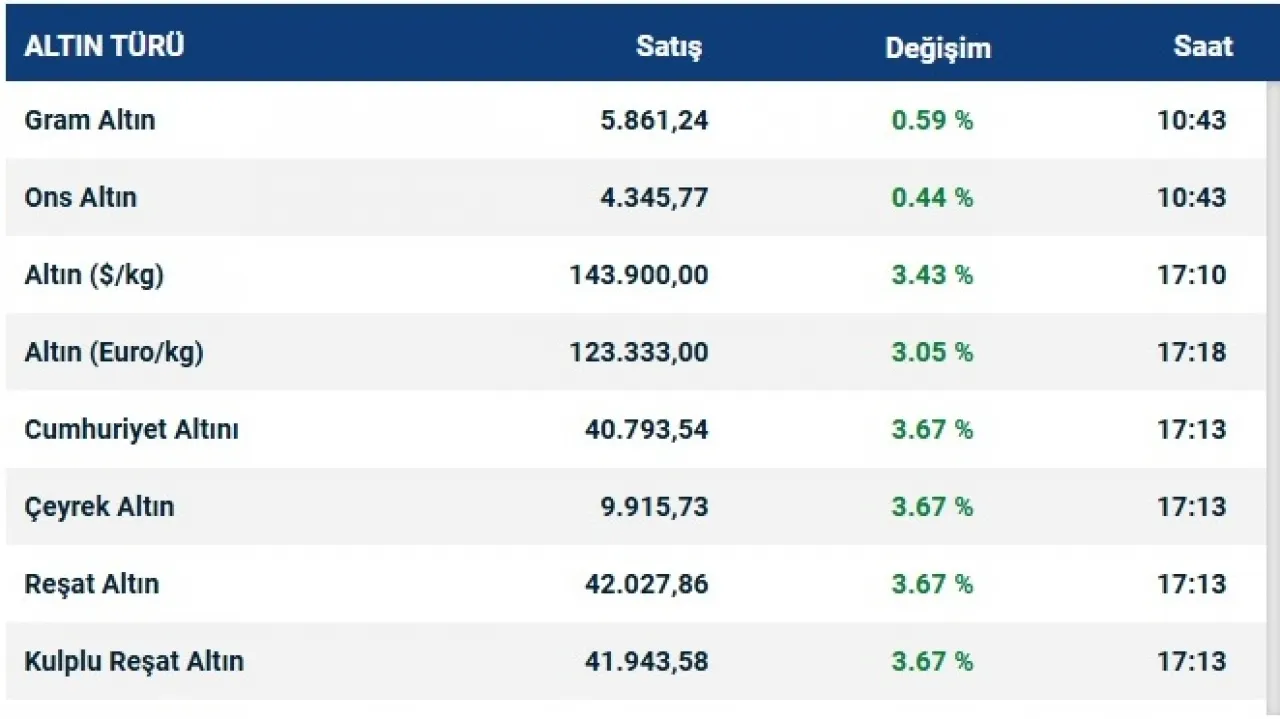Click the Reşat Altın row name
Image resolution: width=1280 pixels, height=719 pixels.
point(92,584)
